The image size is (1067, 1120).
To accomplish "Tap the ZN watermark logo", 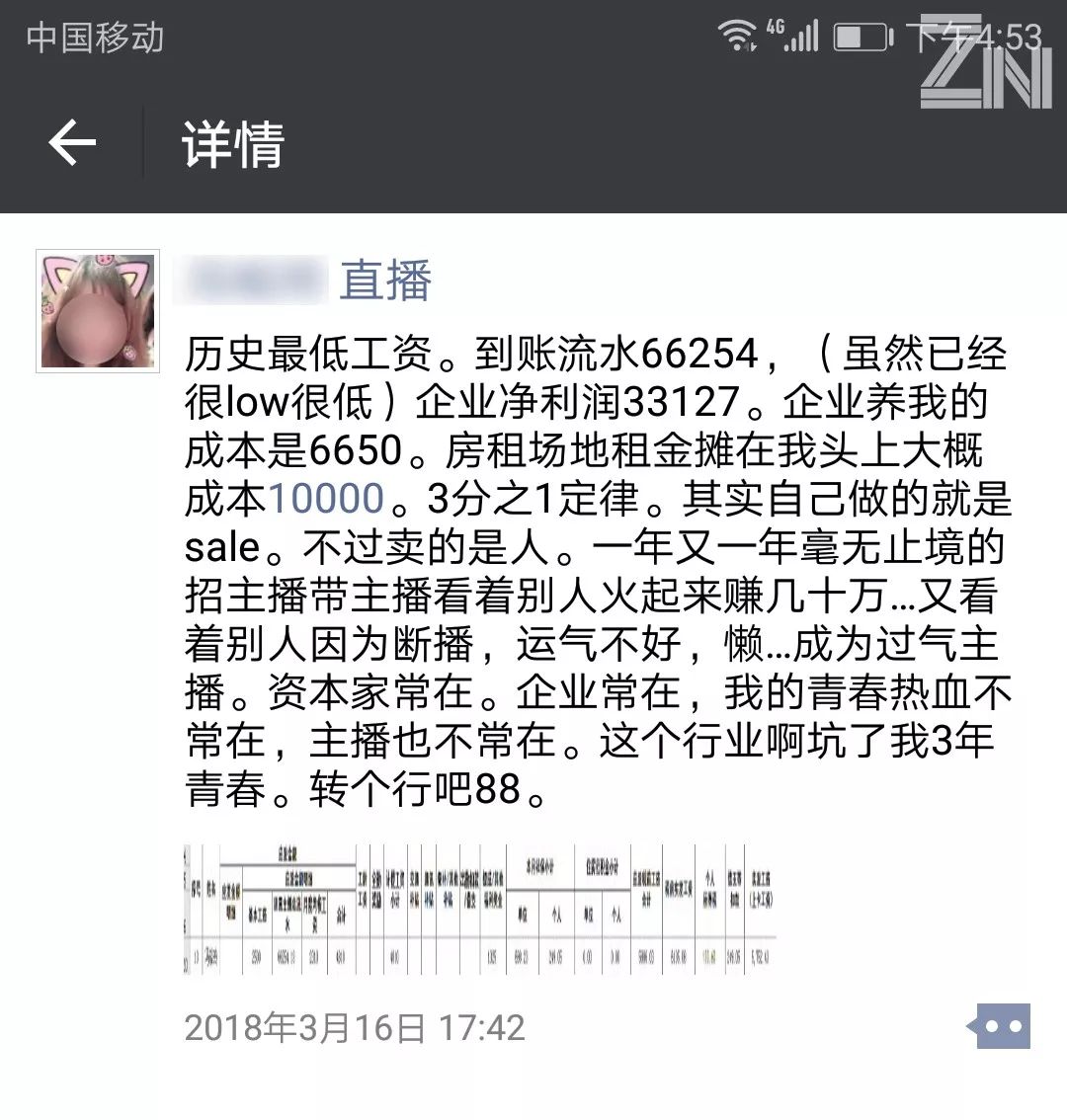I will 986,61.
